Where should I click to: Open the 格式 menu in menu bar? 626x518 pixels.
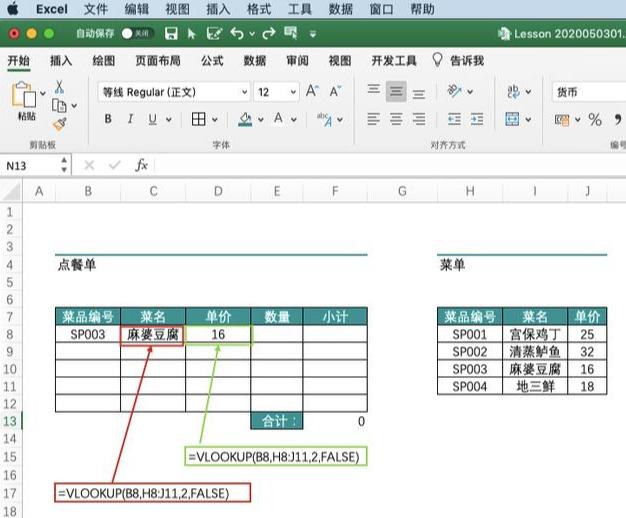259,9
